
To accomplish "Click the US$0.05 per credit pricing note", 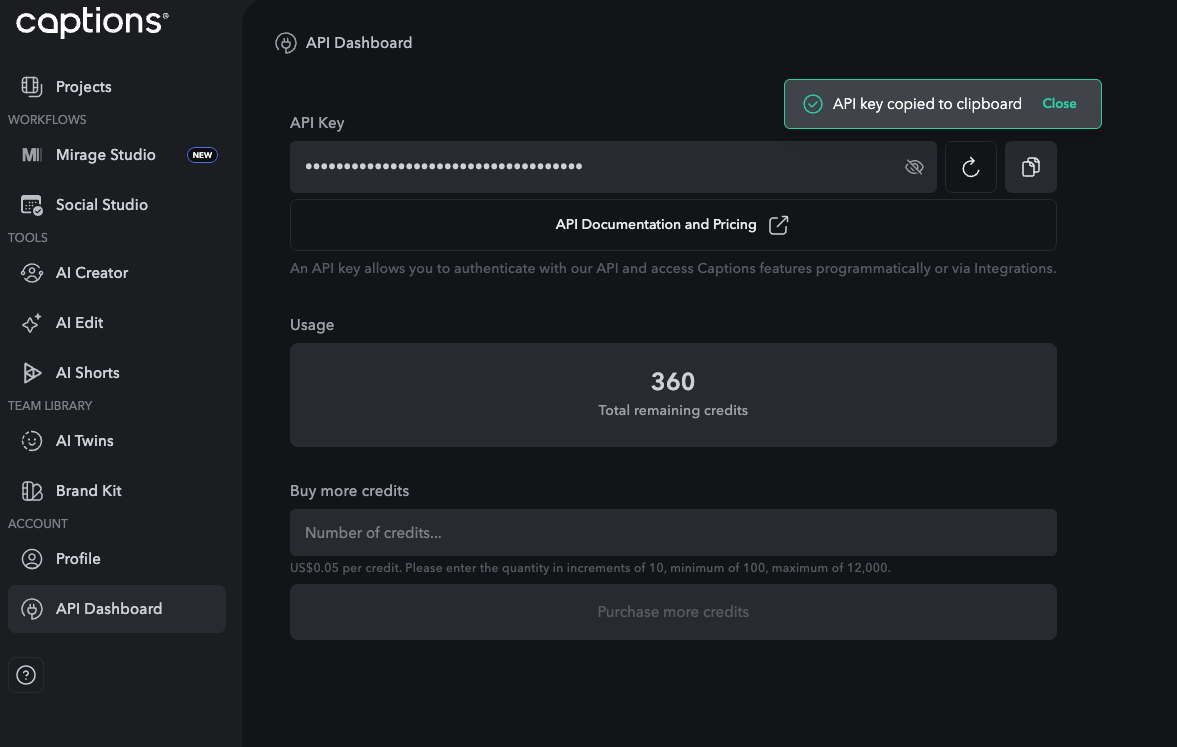I will 590,568.
